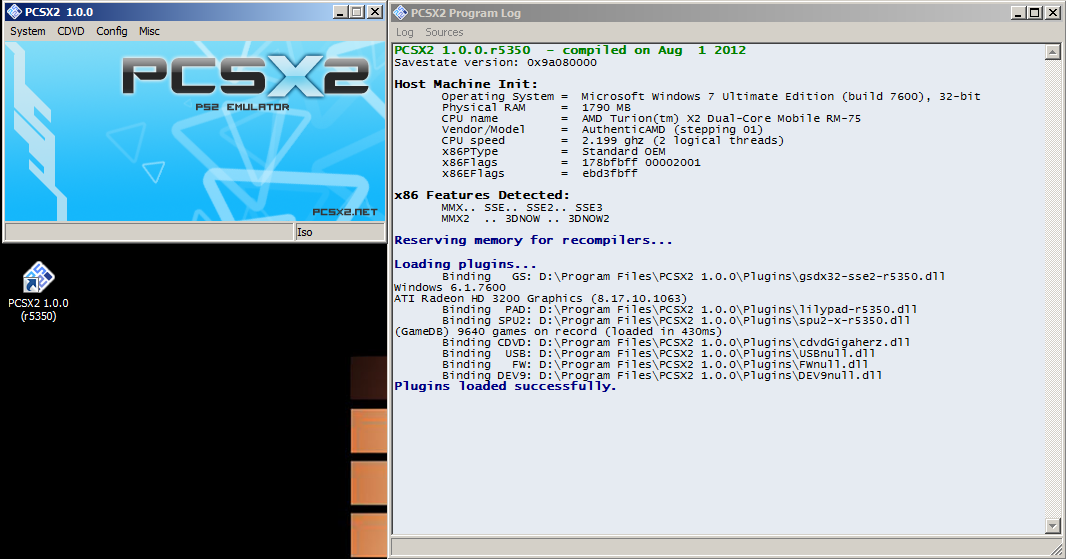Click the PCSX2 main window title icon
Viewport: 1066px width, 559px height.
14,12
